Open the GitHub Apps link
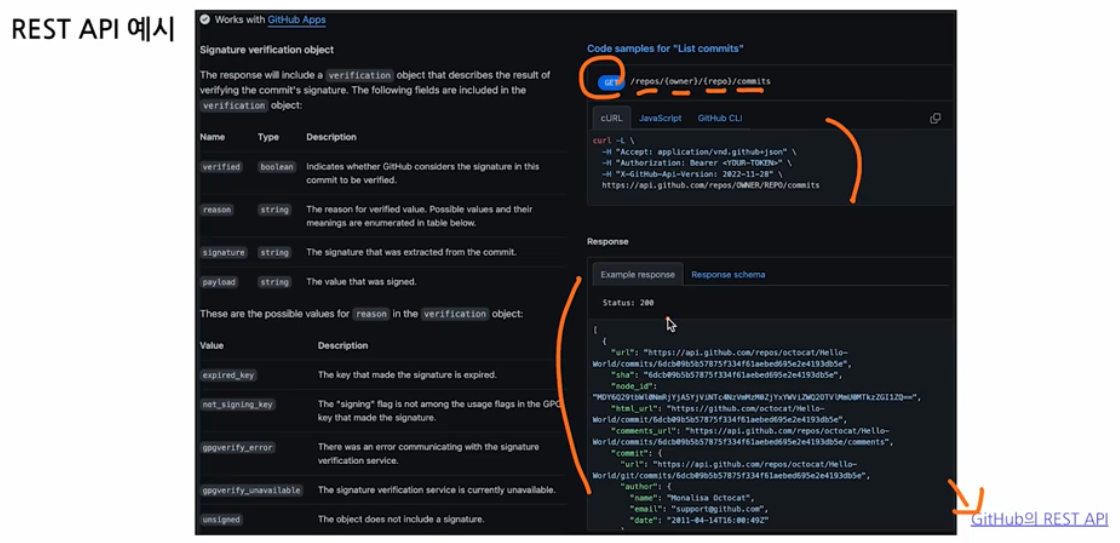The image size is (1120, 543). 296,20
